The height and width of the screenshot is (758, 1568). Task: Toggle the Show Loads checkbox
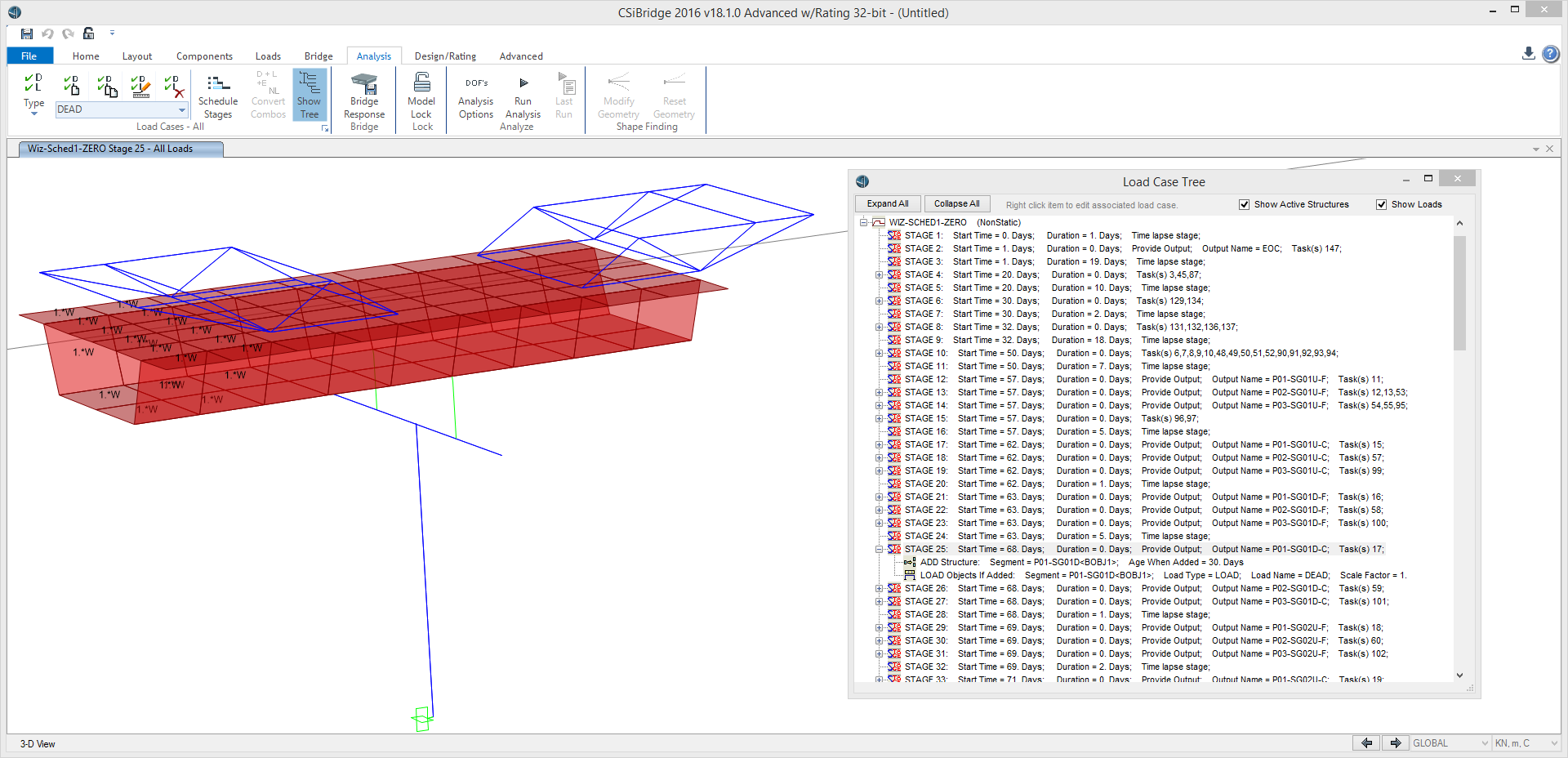point(1381,205)
